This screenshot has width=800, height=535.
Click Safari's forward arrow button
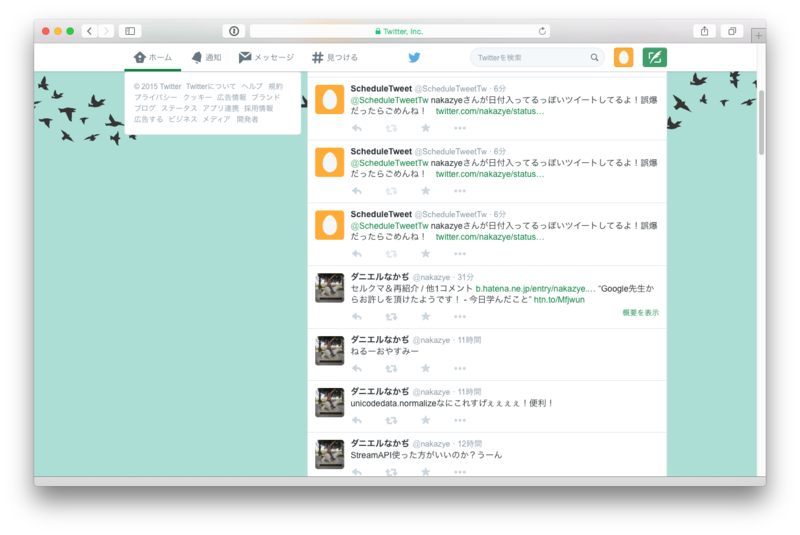click(106, 31)
